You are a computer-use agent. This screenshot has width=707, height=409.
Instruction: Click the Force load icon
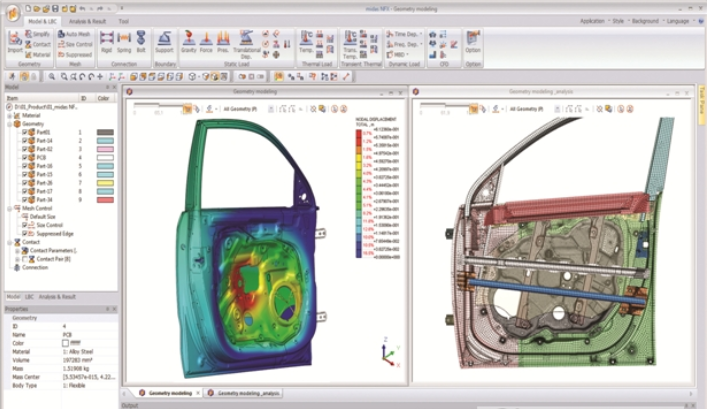206,41
